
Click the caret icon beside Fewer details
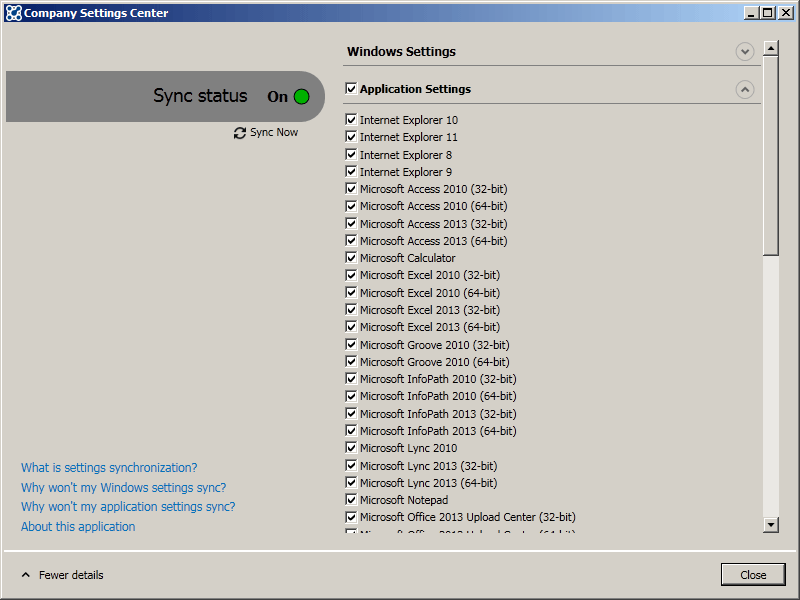pos(26,575)
